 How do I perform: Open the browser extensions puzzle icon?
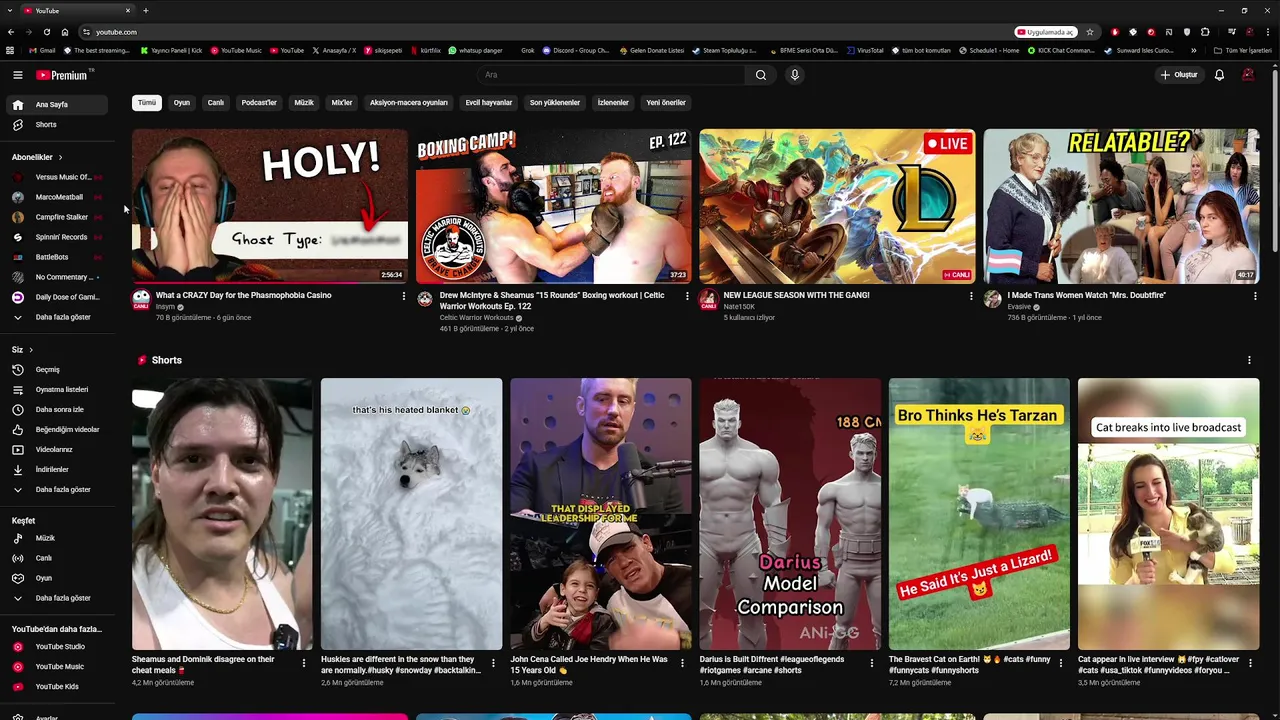1205,32
